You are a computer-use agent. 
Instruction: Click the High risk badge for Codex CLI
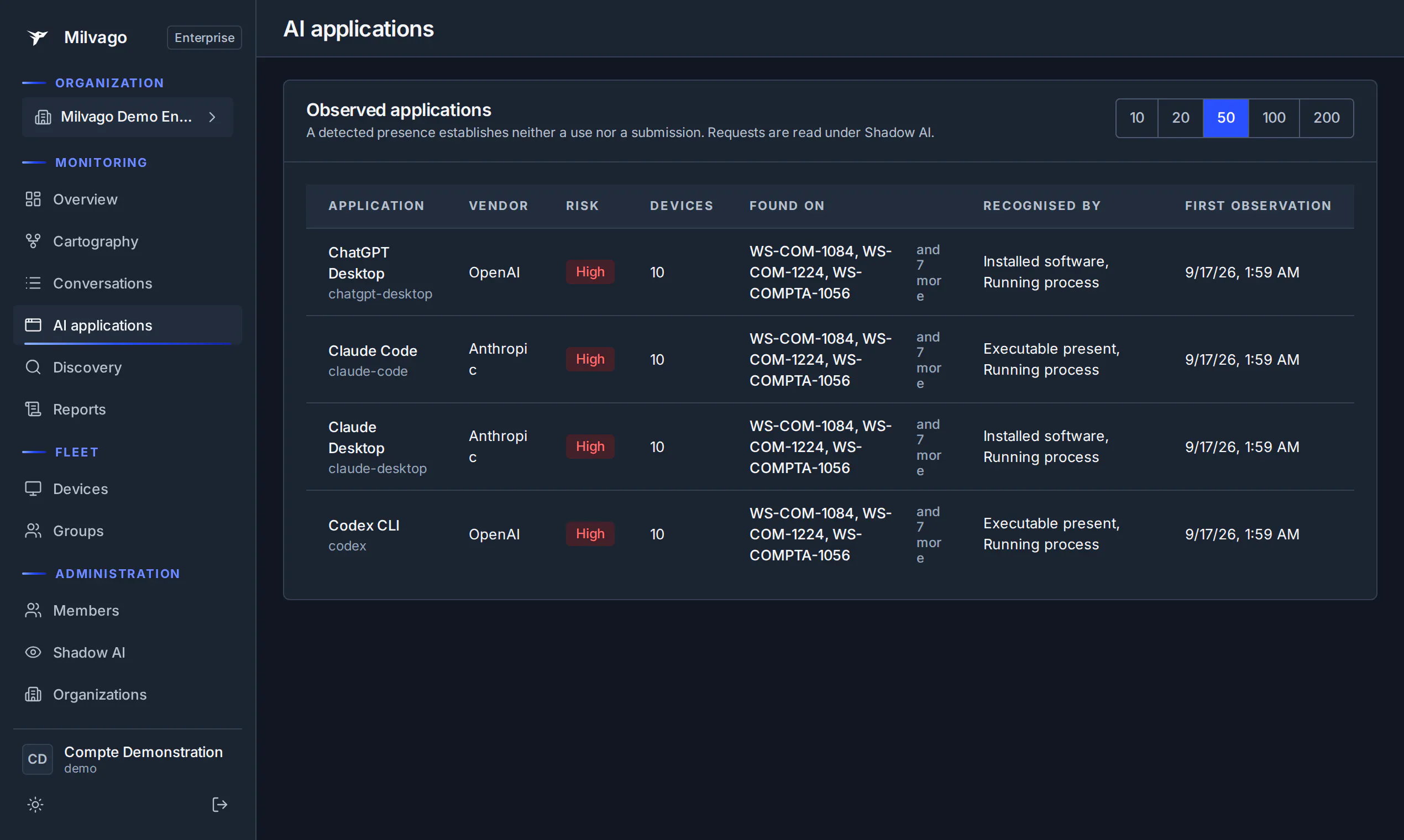pos(590,533)
